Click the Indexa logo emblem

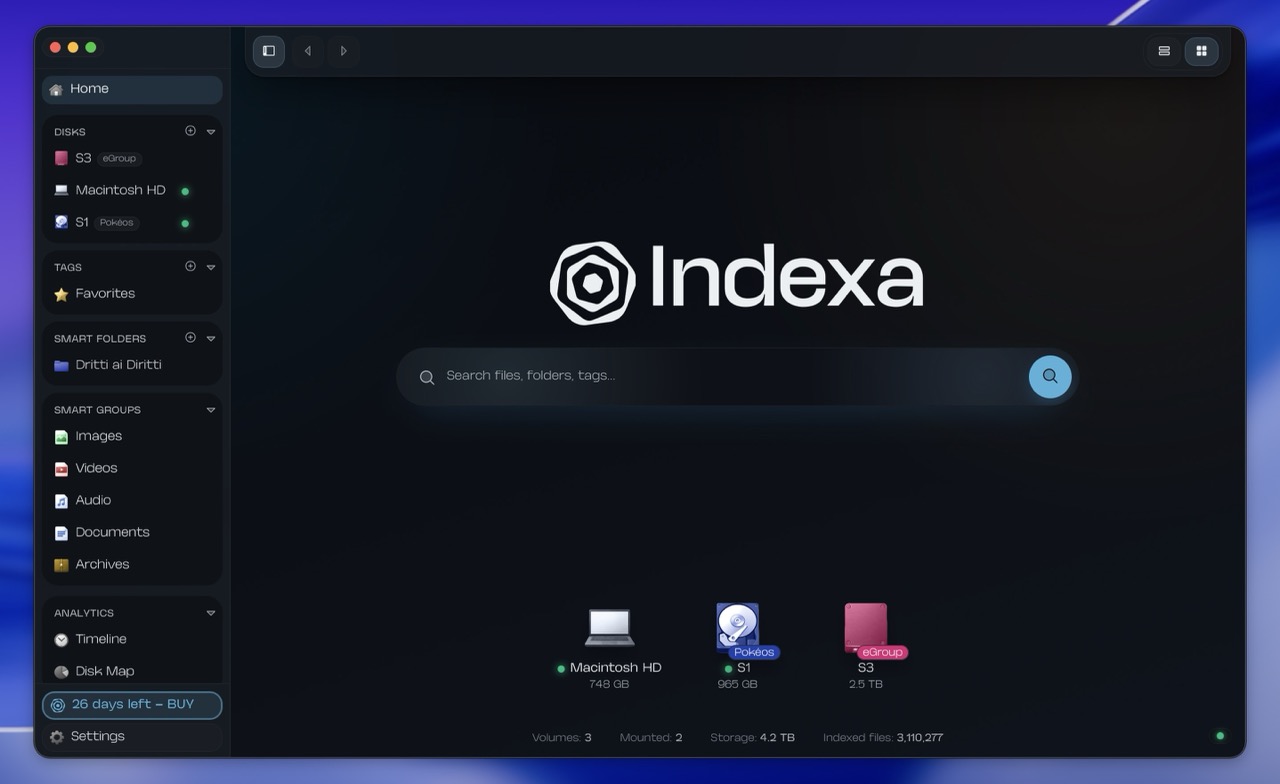click(593, 283)
